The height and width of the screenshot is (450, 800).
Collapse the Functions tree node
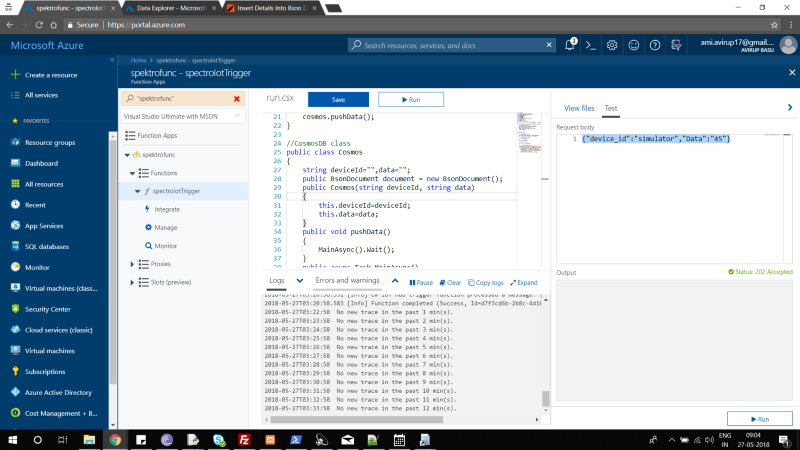pyautogui.click(x=132, y=173)
